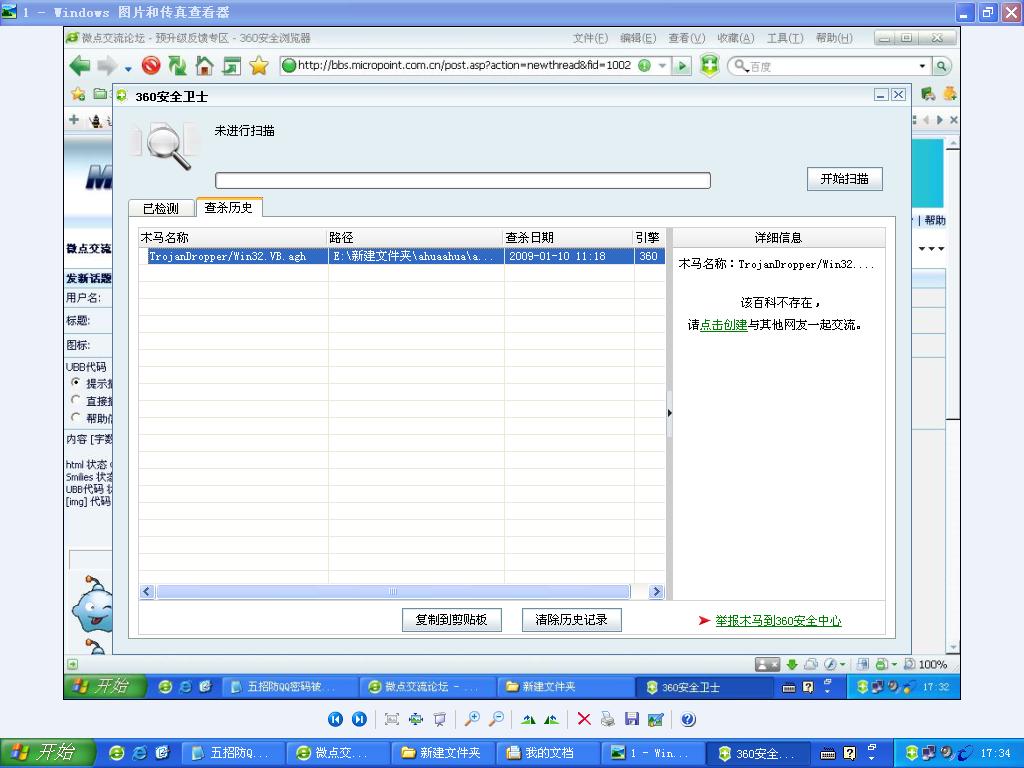
Task: Rotate image counterclockwise in the viewer toolbar
Action: pos(551,719)
